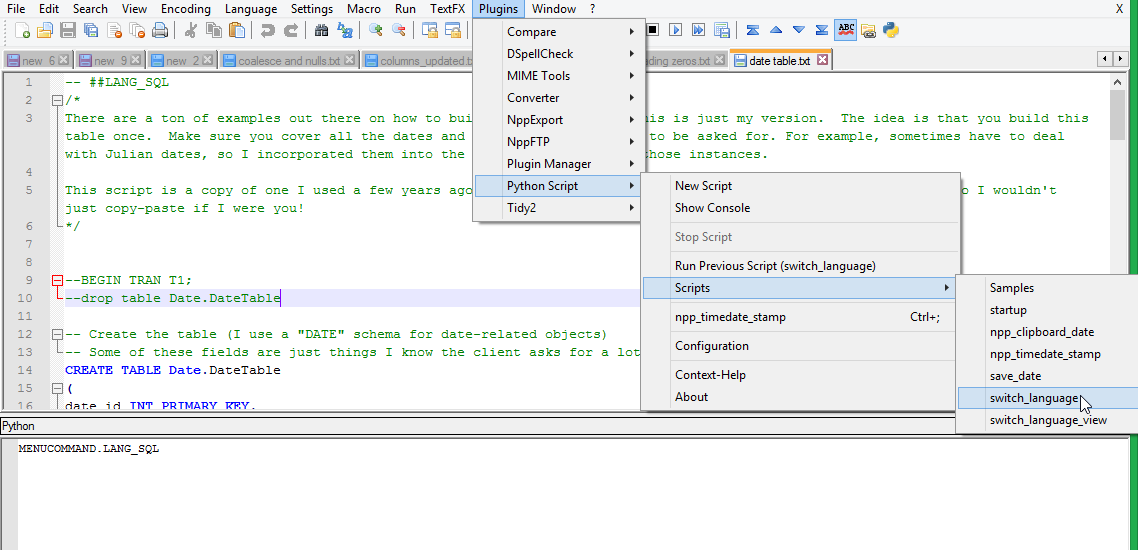Viewport: 1138px width, 550px height.
Task: Cut selection with scissors icon
Action: point(191,30)
